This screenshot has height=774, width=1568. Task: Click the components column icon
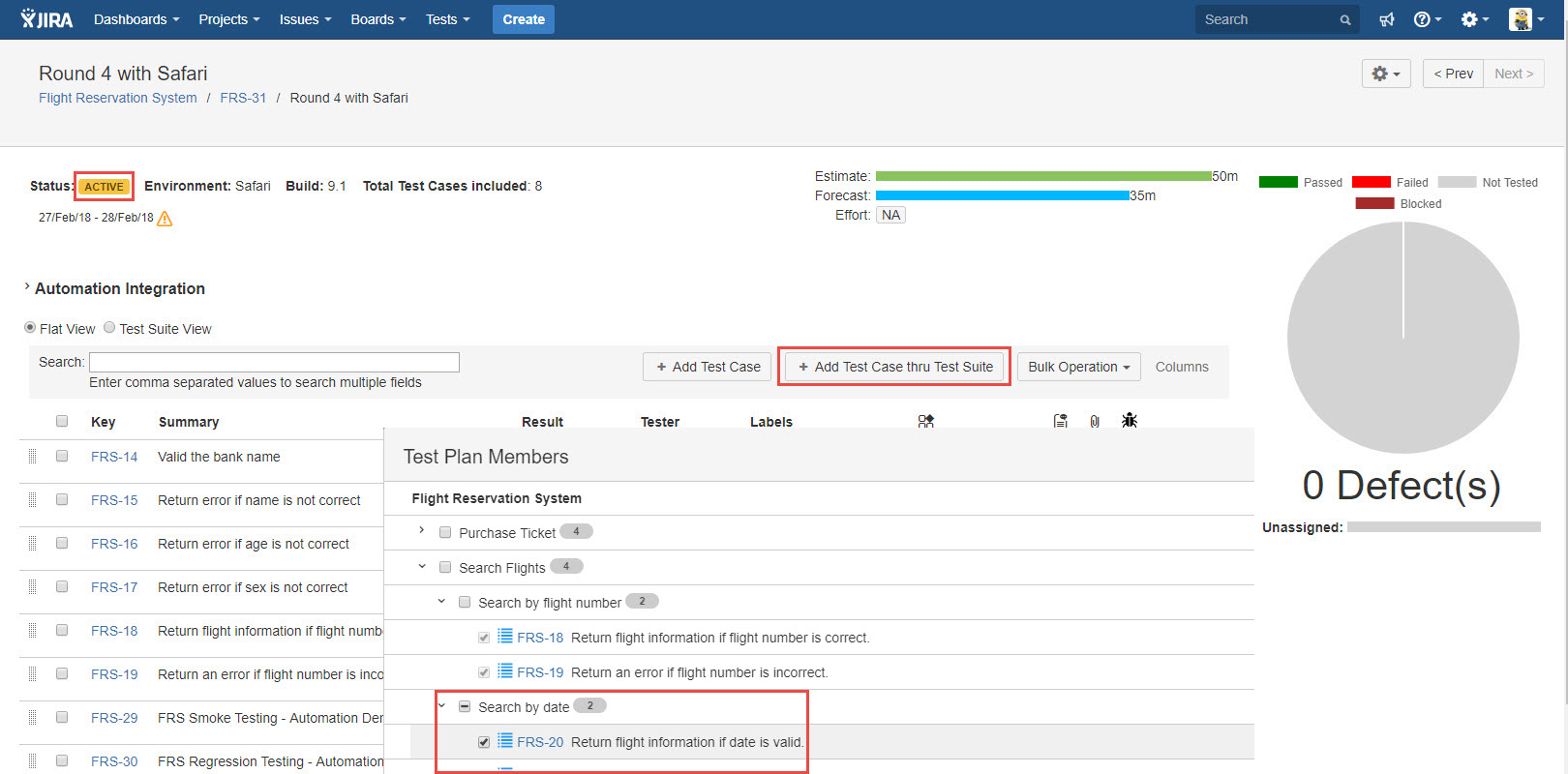tap(926, 421)
